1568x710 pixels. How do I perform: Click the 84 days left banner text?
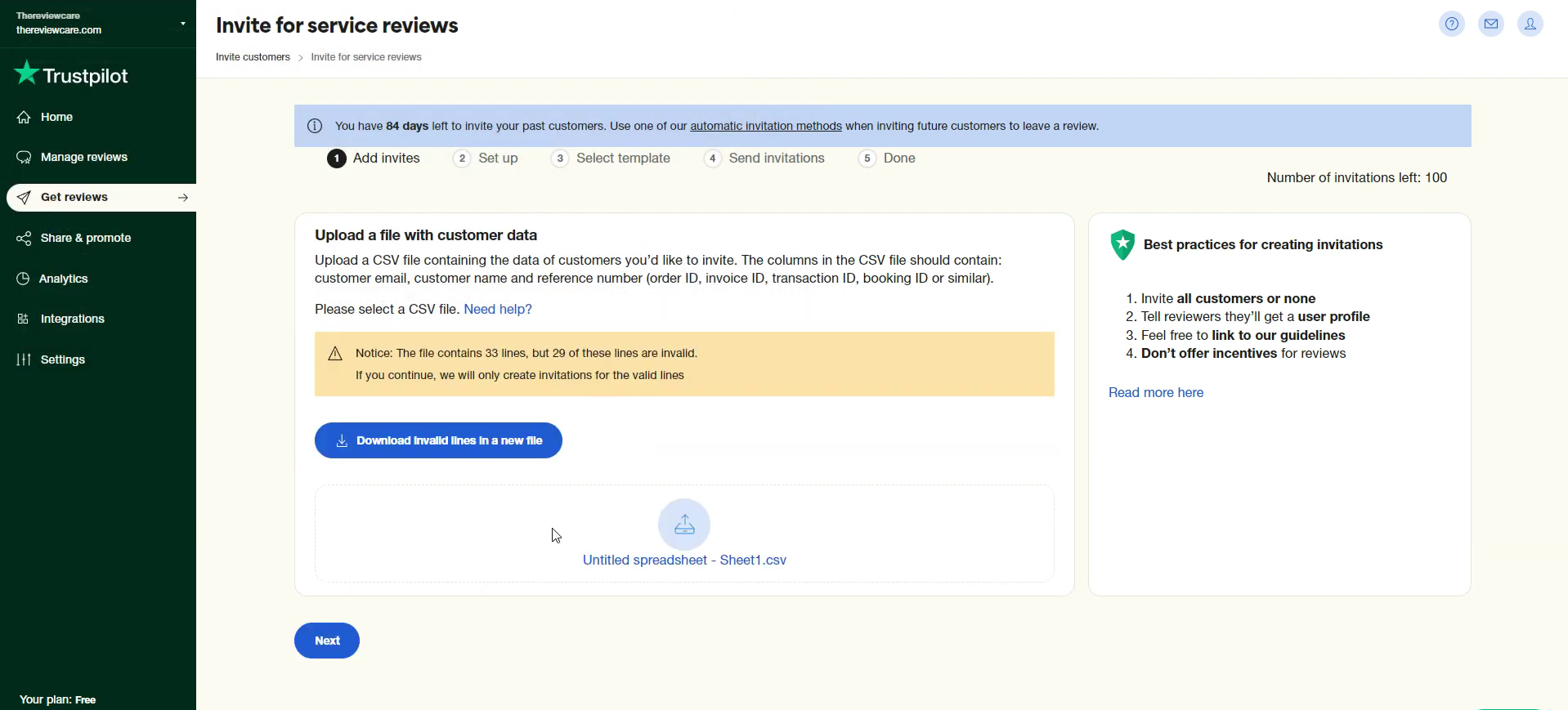(717, 126)
